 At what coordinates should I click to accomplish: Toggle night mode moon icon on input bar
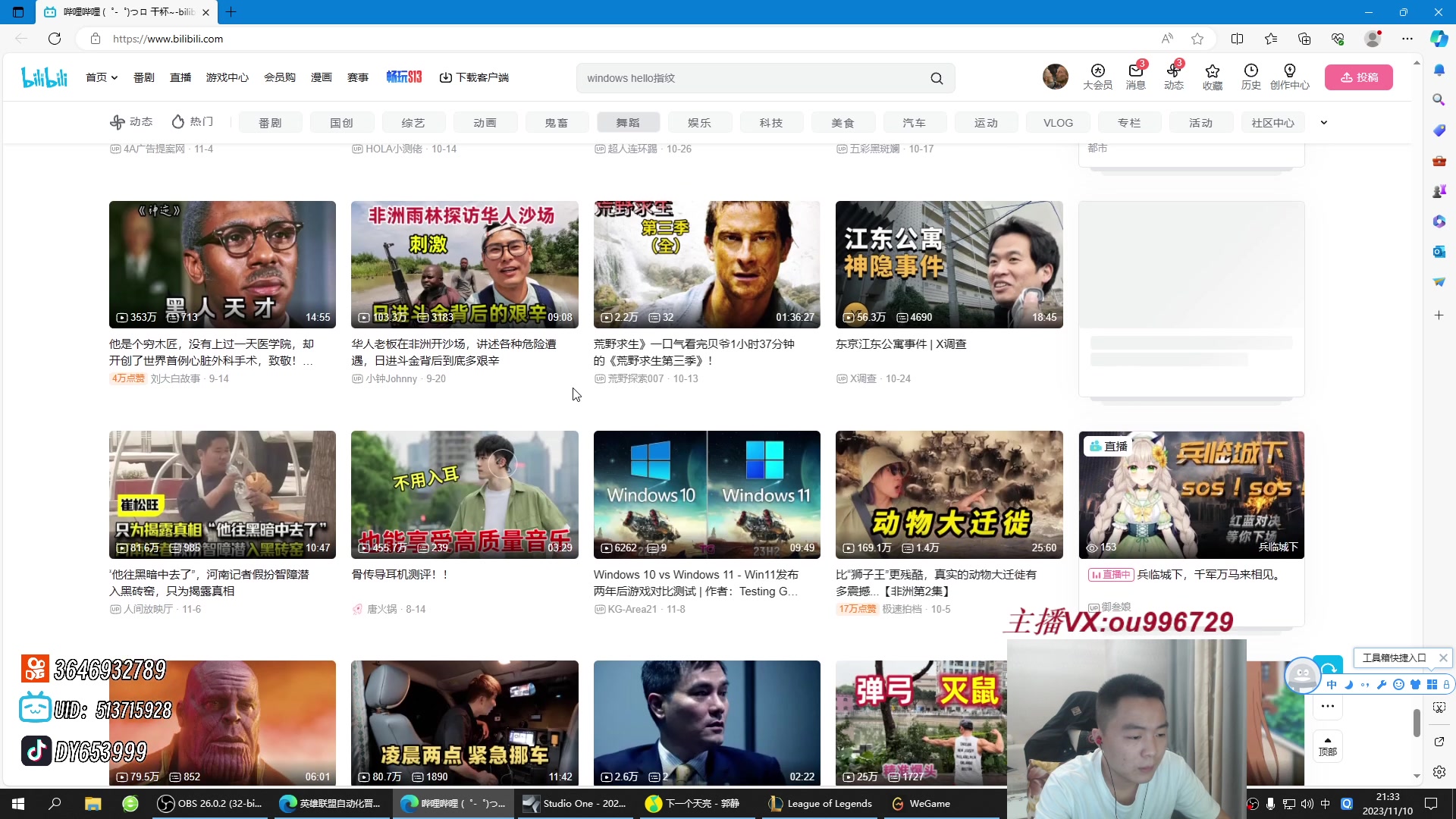(1349, 685)
